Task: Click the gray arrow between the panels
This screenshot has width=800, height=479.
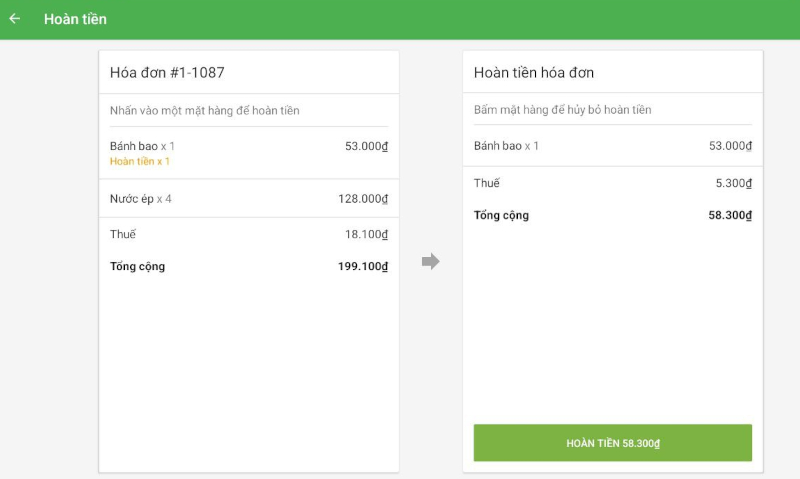Action: [x=431, y=262]
